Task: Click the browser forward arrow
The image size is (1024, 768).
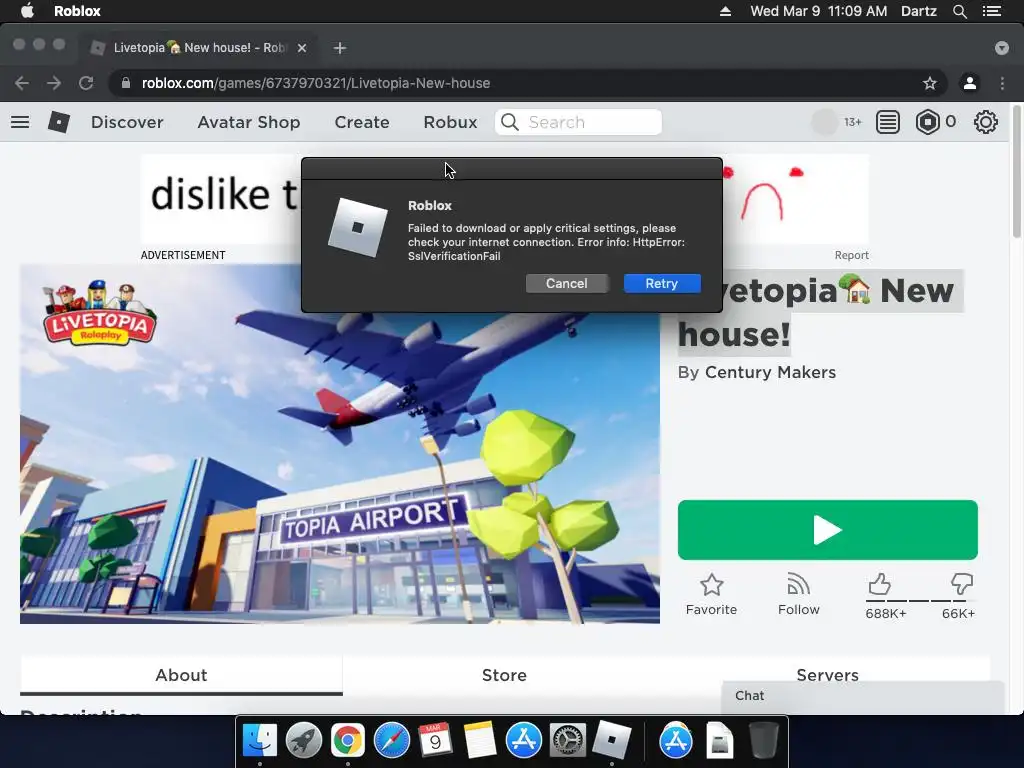Action: click(x=54, y=83)
